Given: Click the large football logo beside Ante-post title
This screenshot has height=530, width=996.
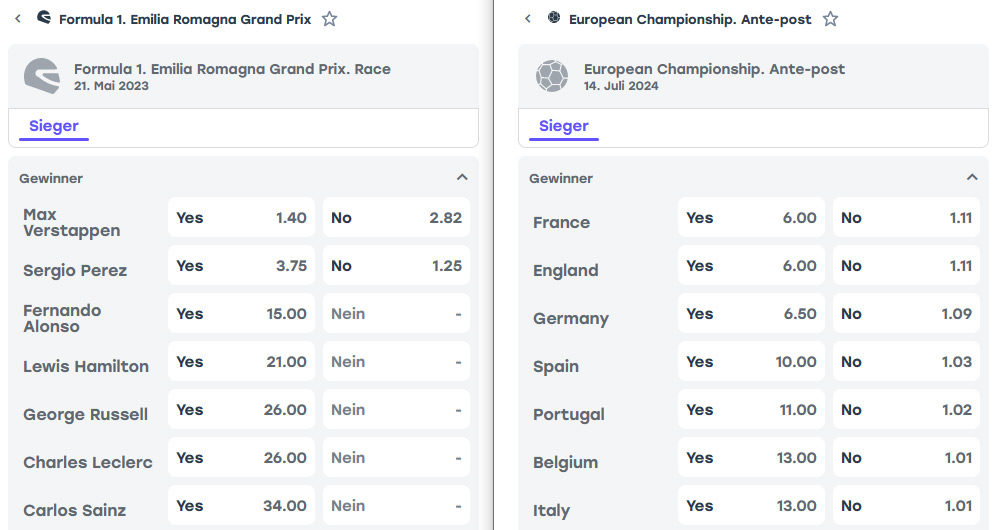Looking at the screenshot, I should point(552,76).
